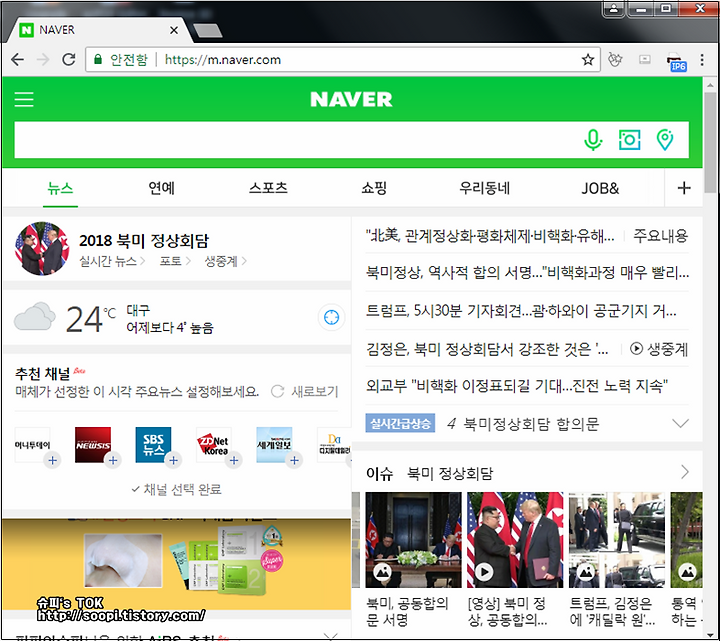Open smart lens camera search
This screenshot has width=720, height=641.
[629, 140]
